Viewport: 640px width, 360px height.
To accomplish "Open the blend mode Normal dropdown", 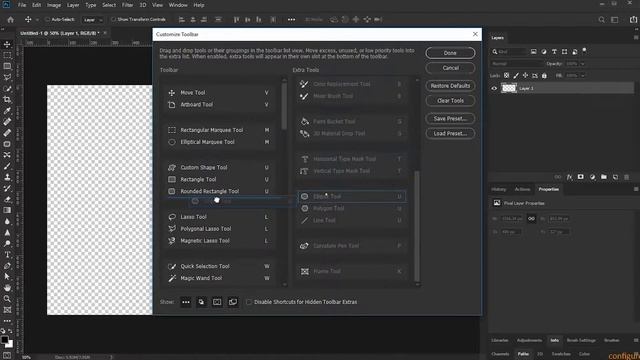I will pos(517,64).
